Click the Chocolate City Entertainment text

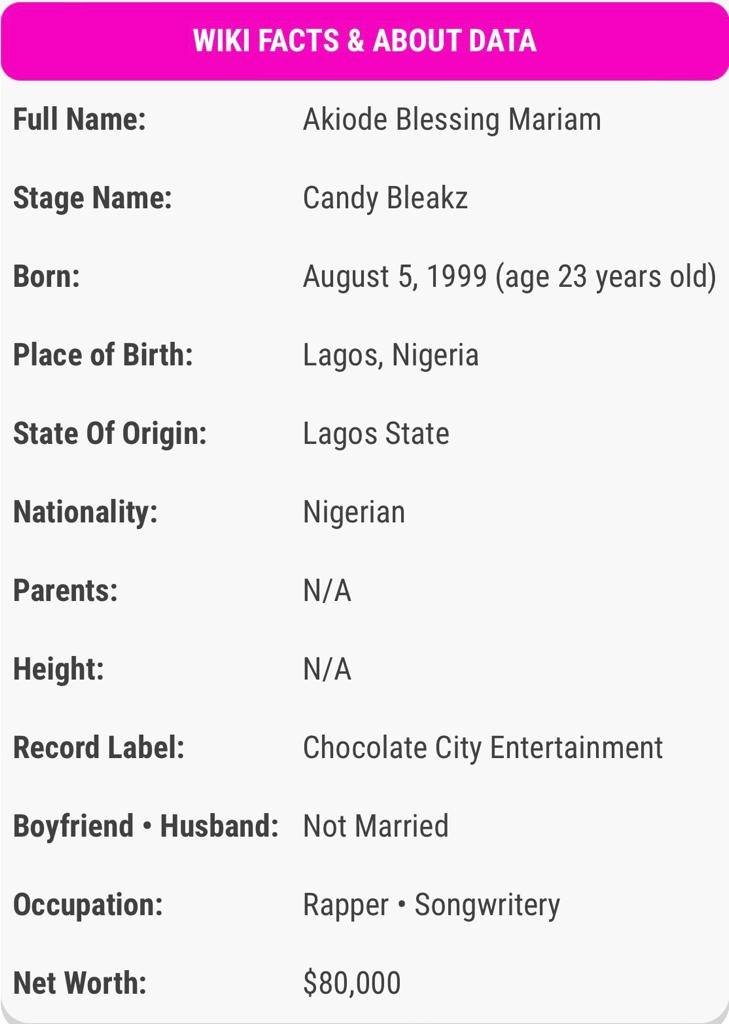(483, 748)
